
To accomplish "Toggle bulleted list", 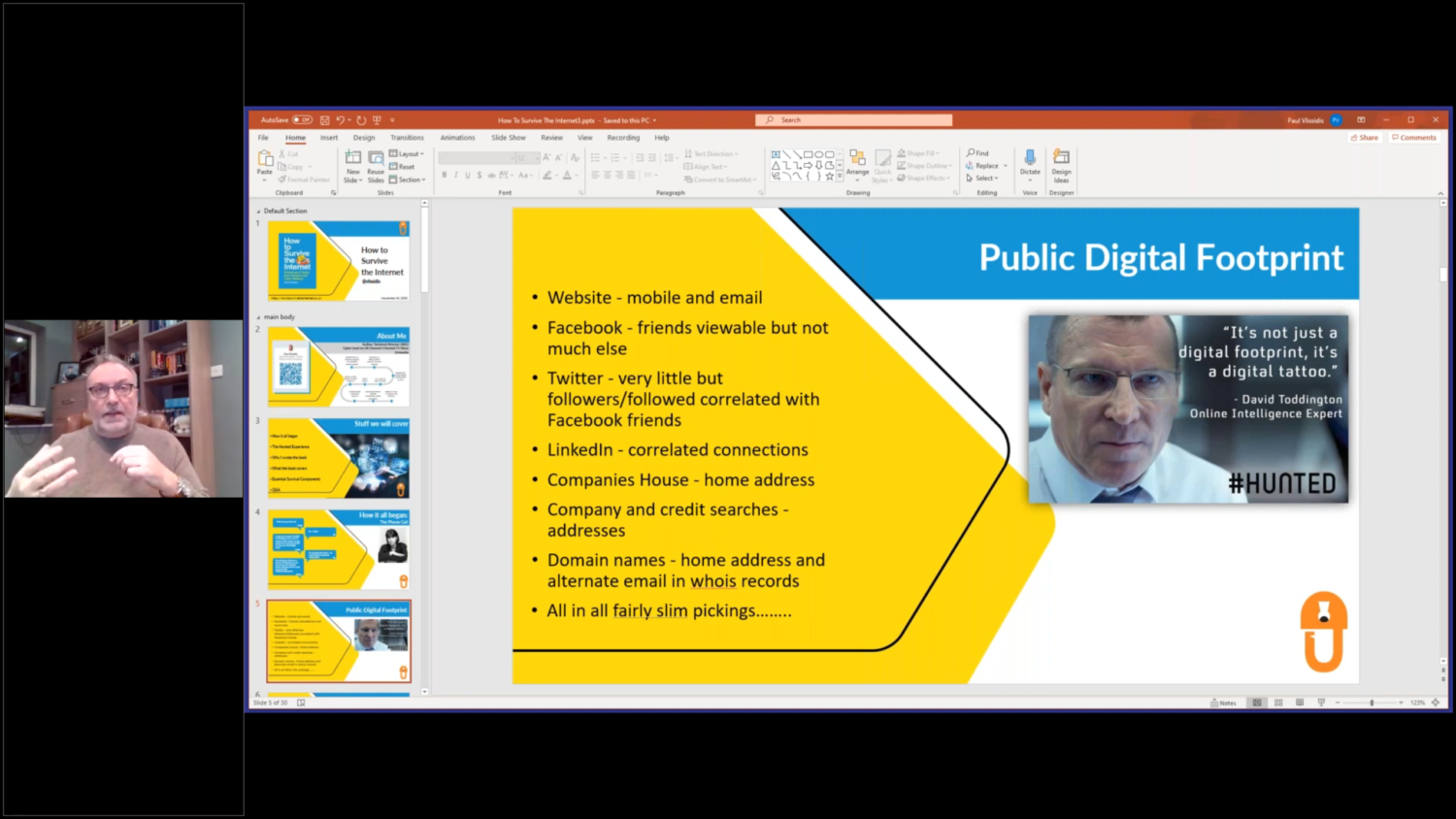I will point(595,157).
